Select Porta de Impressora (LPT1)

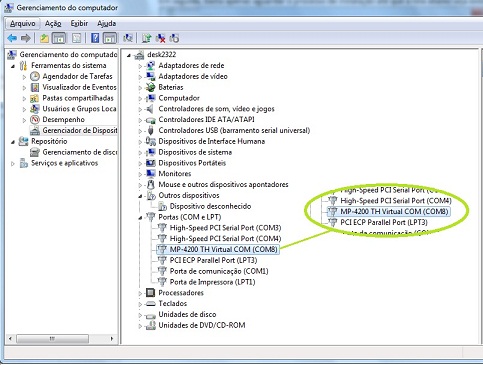click(x=212, y=282)
